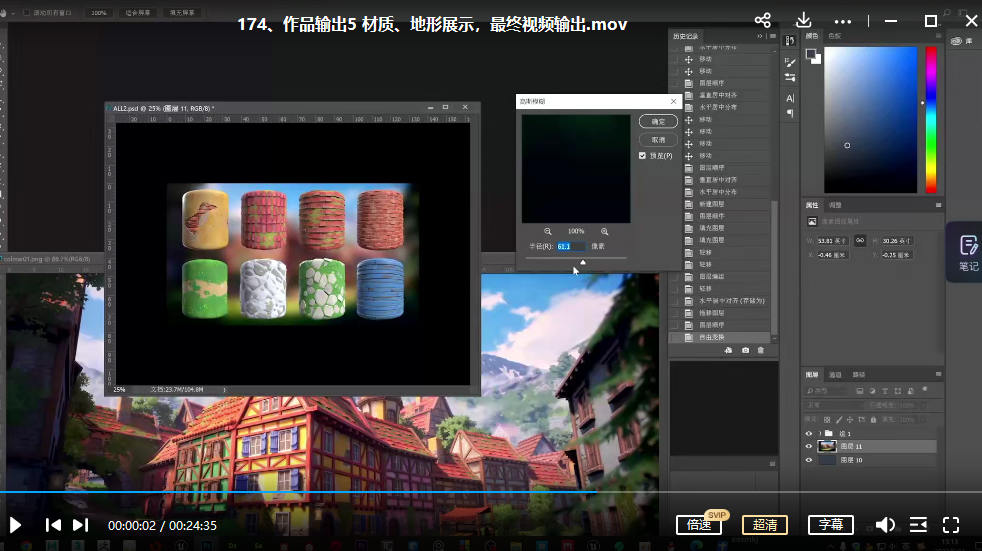This screenshot has width=982, height=551.
Task: Click the rainbow hue slider strip
Action: pos(930,120)
